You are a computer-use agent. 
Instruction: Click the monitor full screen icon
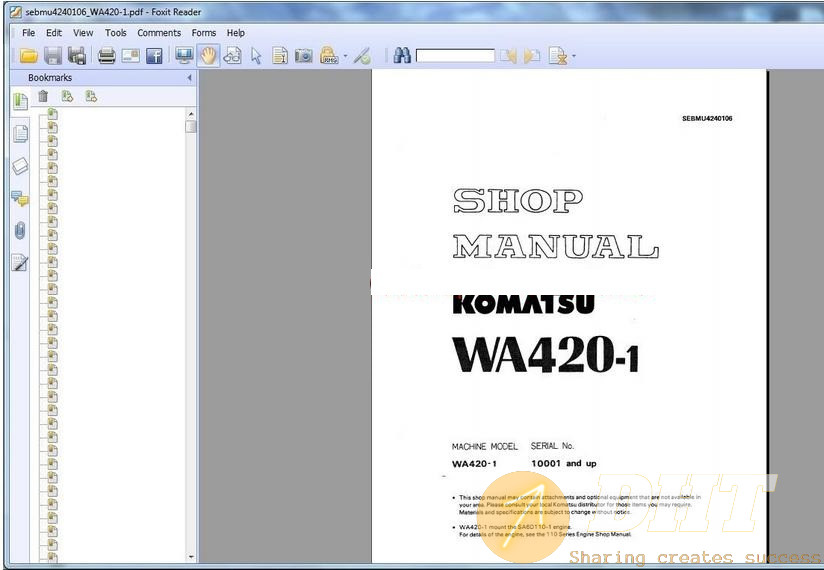pos(184,56)
